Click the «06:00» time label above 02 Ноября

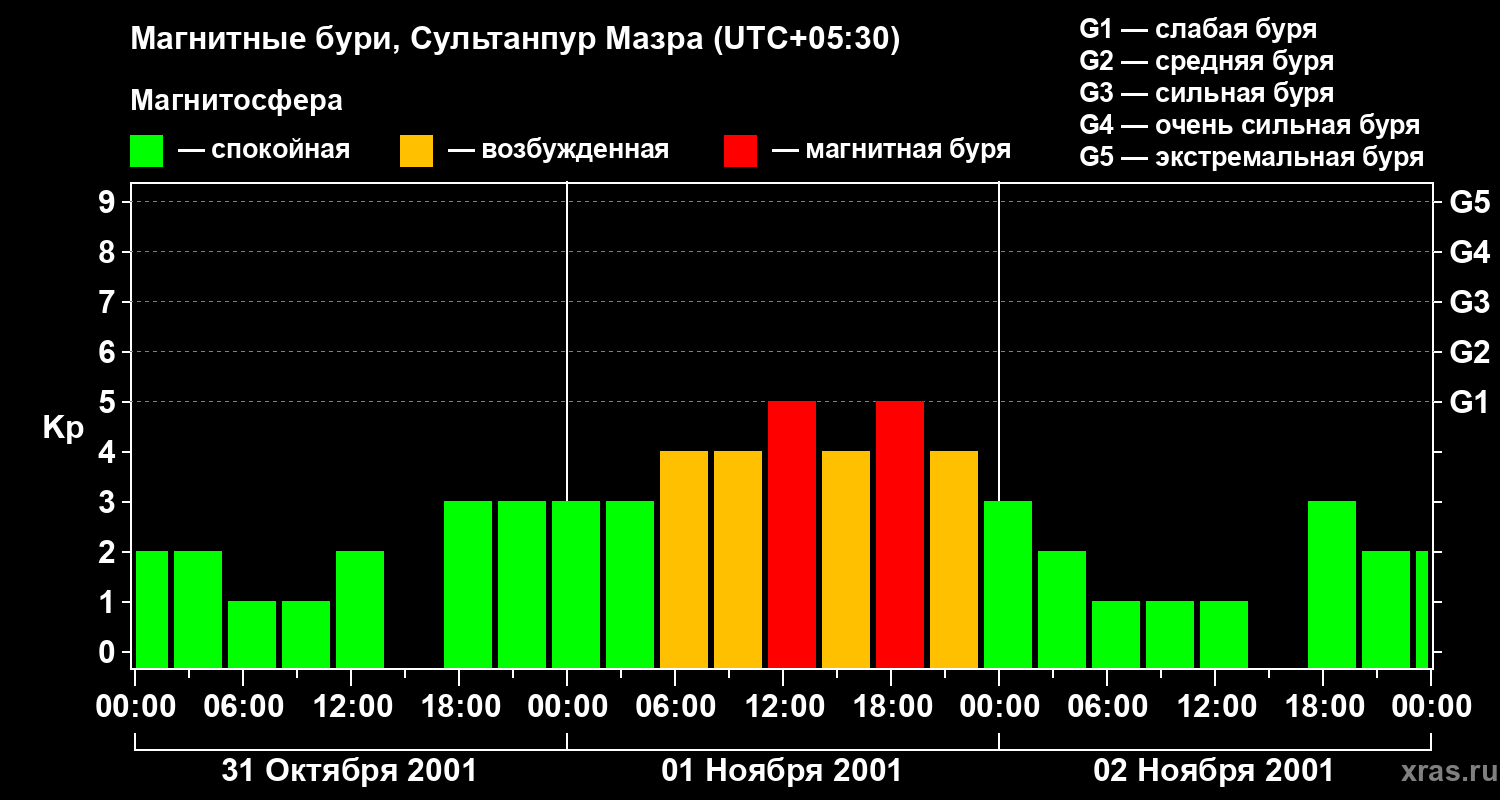coord(1107,707)
